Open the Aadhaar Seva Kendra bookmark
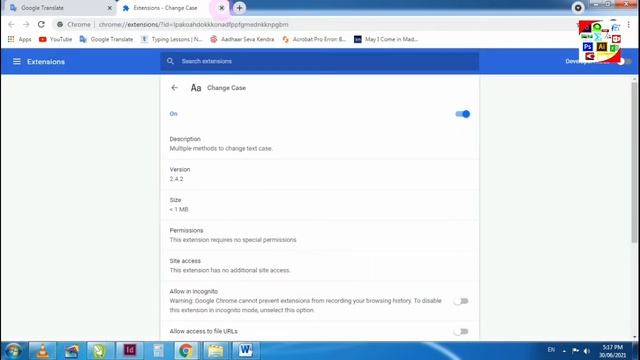 [242, 39]
